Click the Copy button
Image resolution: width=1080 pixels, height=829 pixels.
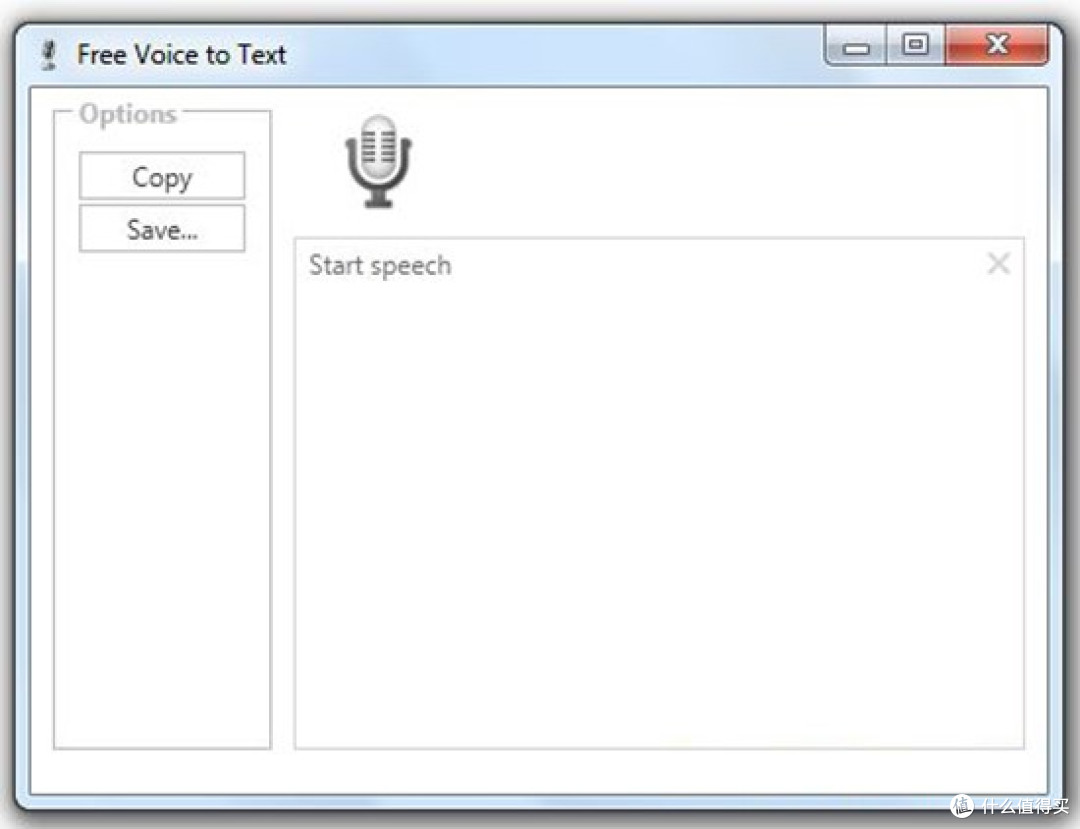(x=162, y=176)
